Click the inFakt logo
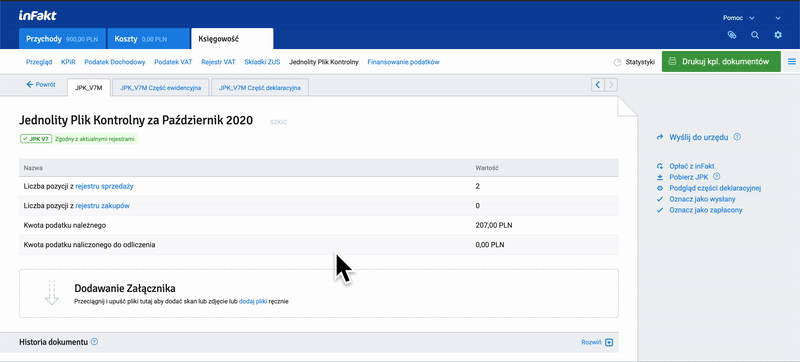Image resolution: width=800 pixels, height=362 pixels. (x=37, y=16)
